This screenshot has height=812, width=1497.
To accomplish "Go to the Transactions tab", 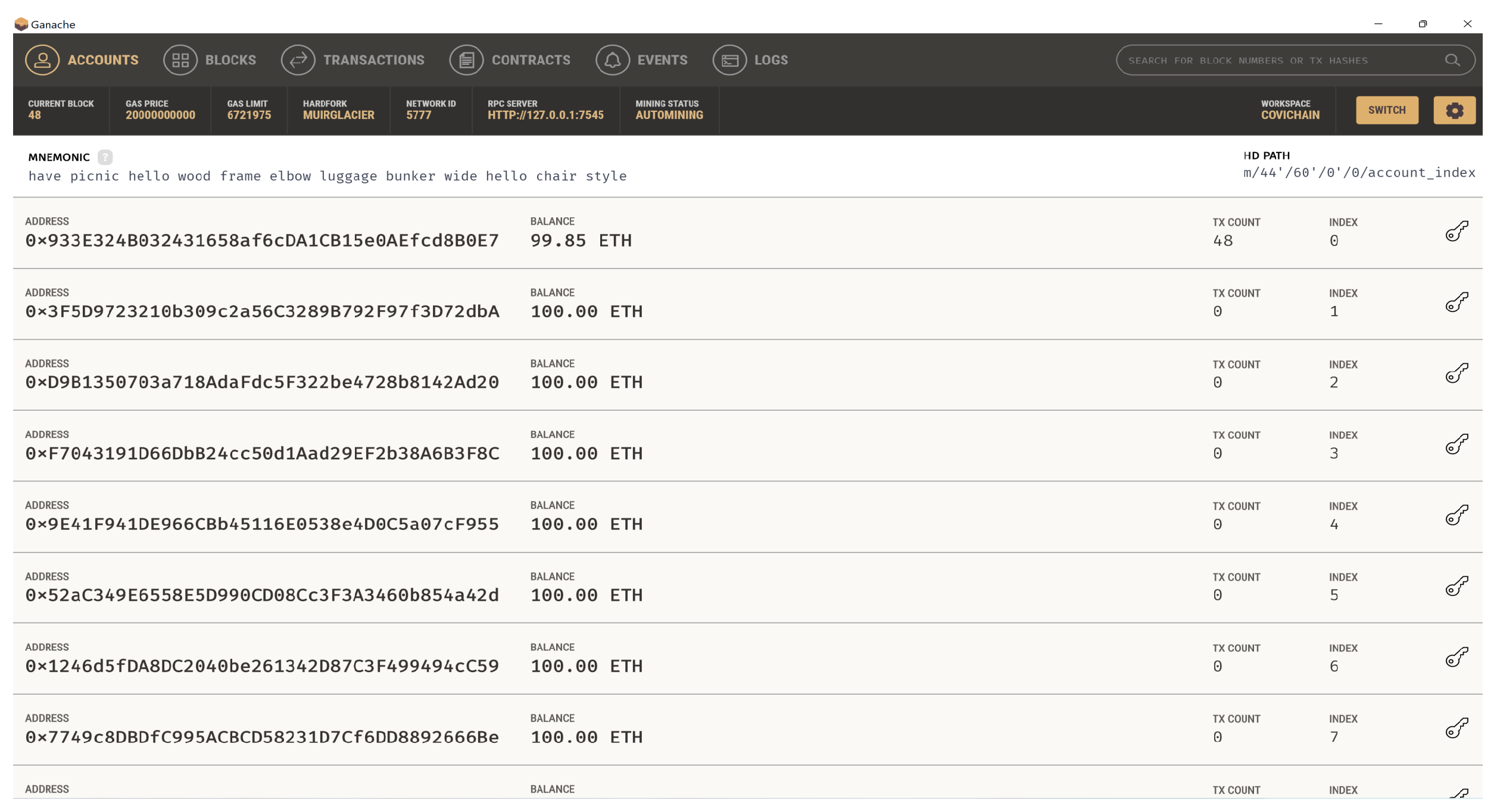I will (353, 60).
